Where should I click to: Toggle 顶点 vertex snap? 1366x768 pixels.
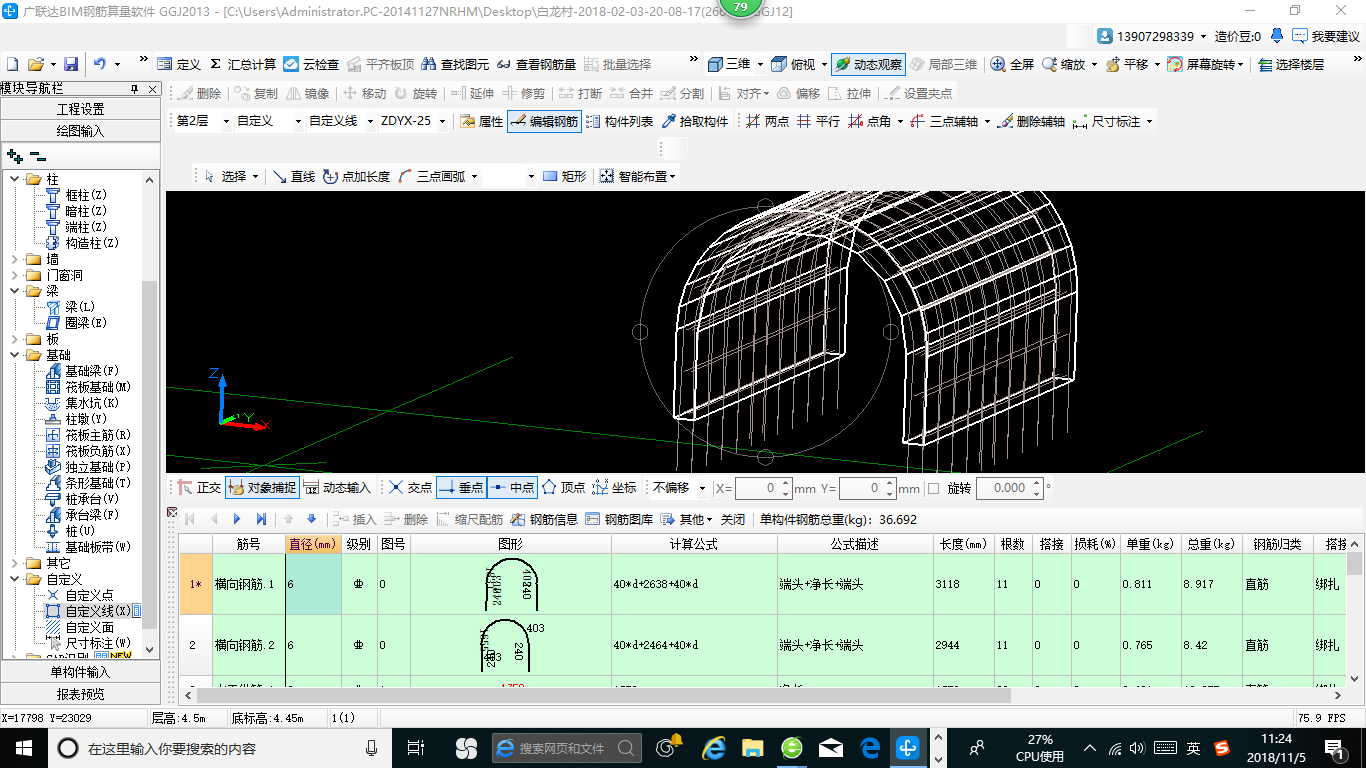click(563, 488)
